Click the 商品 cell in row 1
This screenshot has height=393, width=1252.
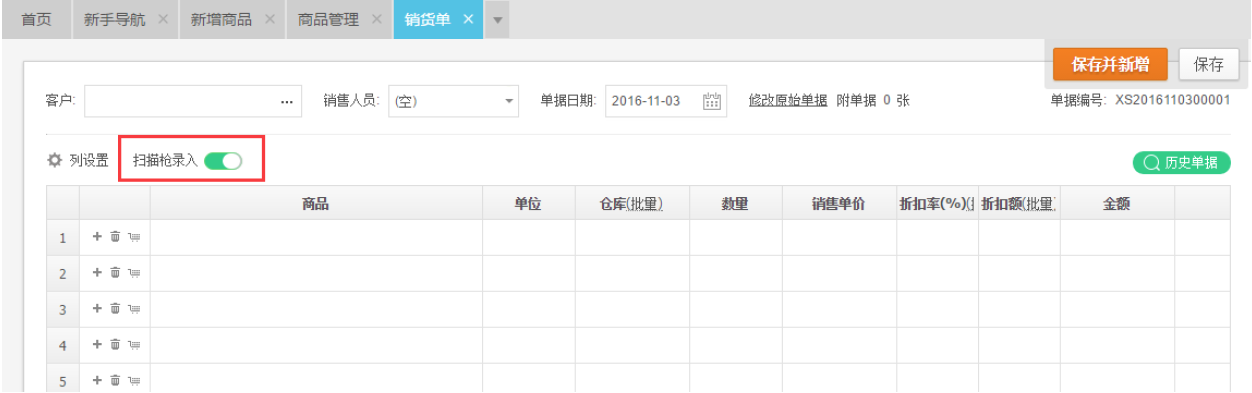click(316, 238)
